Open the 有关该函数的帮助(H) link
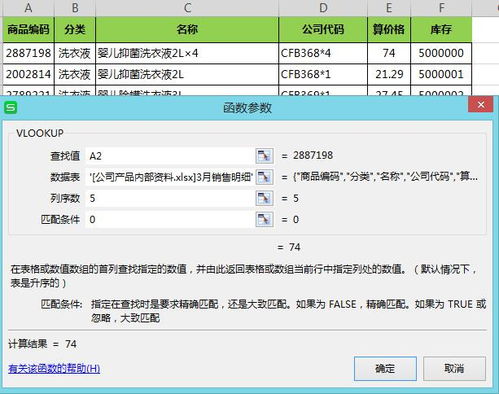 coord(54,369)
